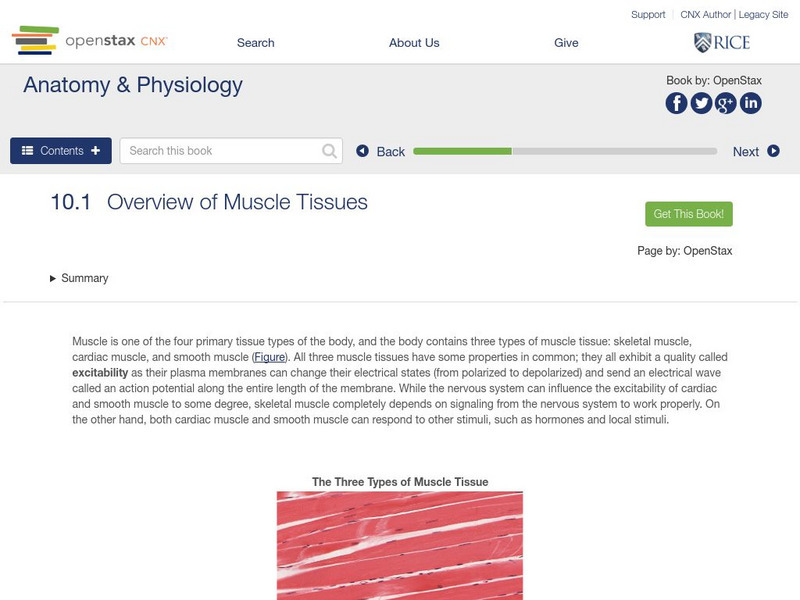Open the Rice University logo link
Image resolution: width=800 pixels, height=600 pixels.
(721, 42)
